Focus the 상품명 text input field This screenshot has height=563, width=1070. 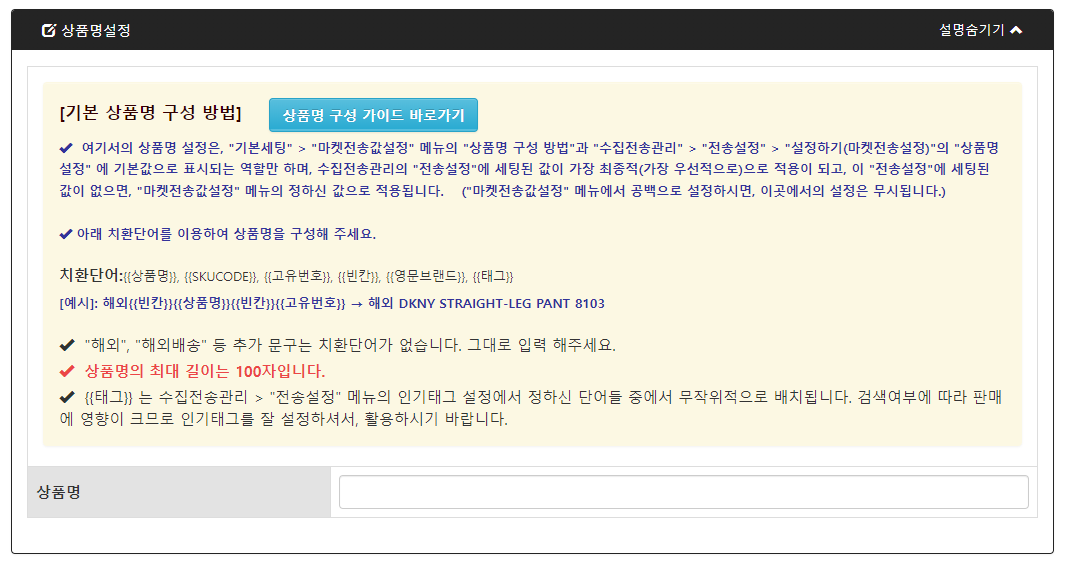683,492
